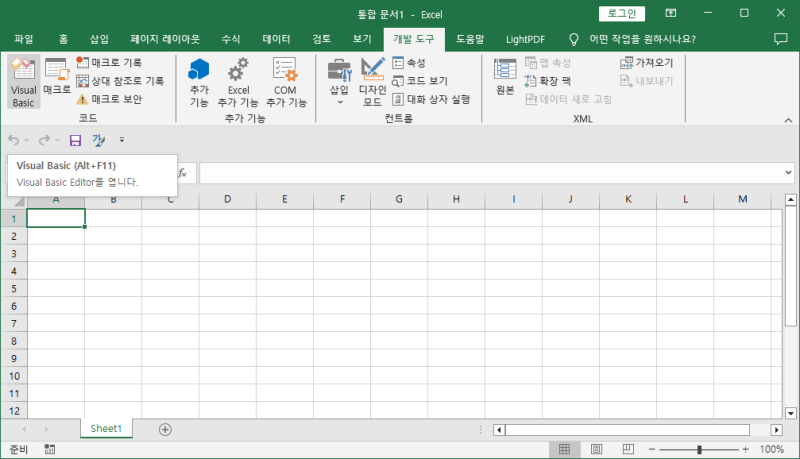Open the 페이지 레이아웃 tab
The width and height of the screenshot is (800, 459).
(x=165, y=39)
